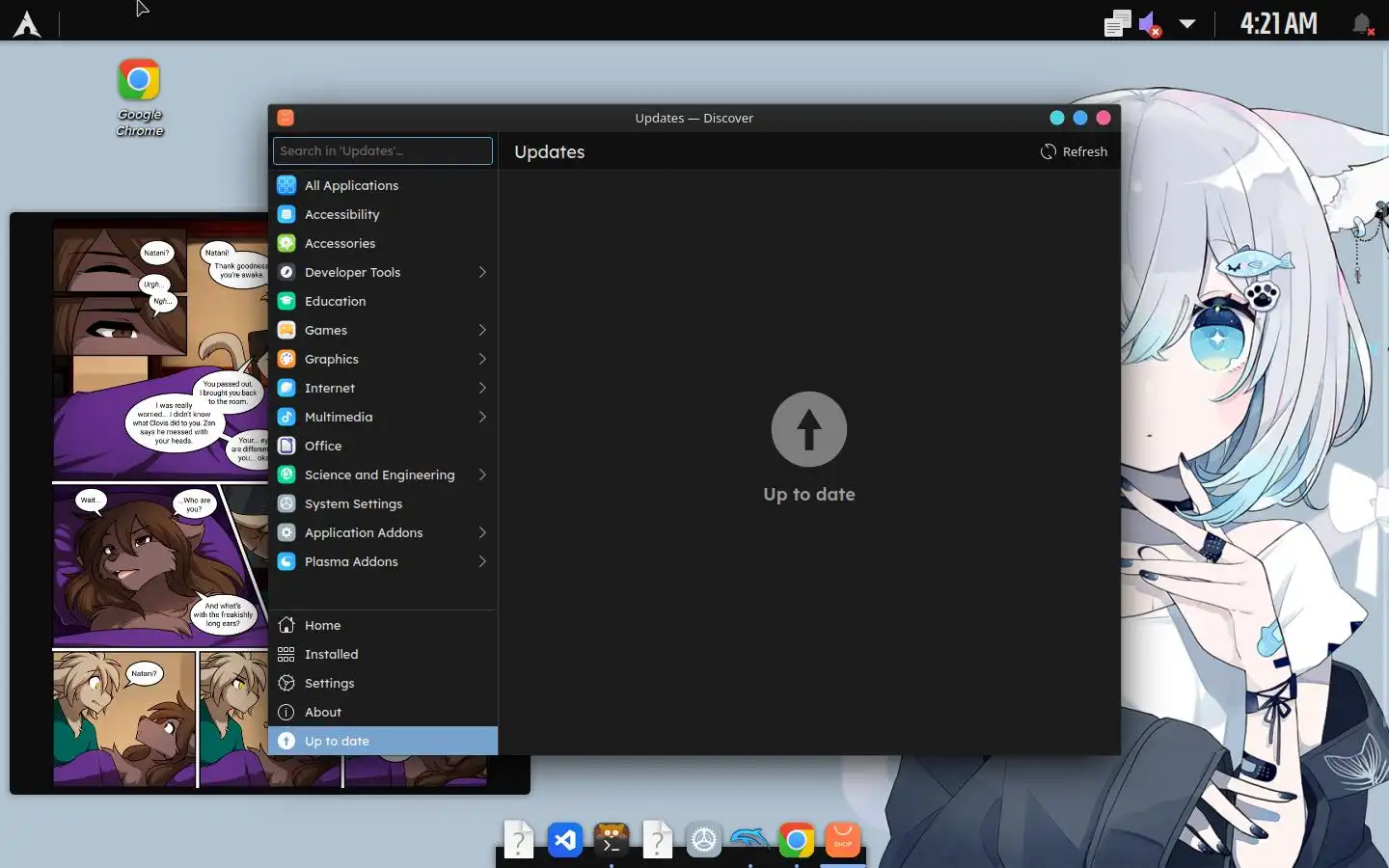Screen dimensions: 1389x868
Task: Click the Settings sidebar icon
Action: click(286, 683)
